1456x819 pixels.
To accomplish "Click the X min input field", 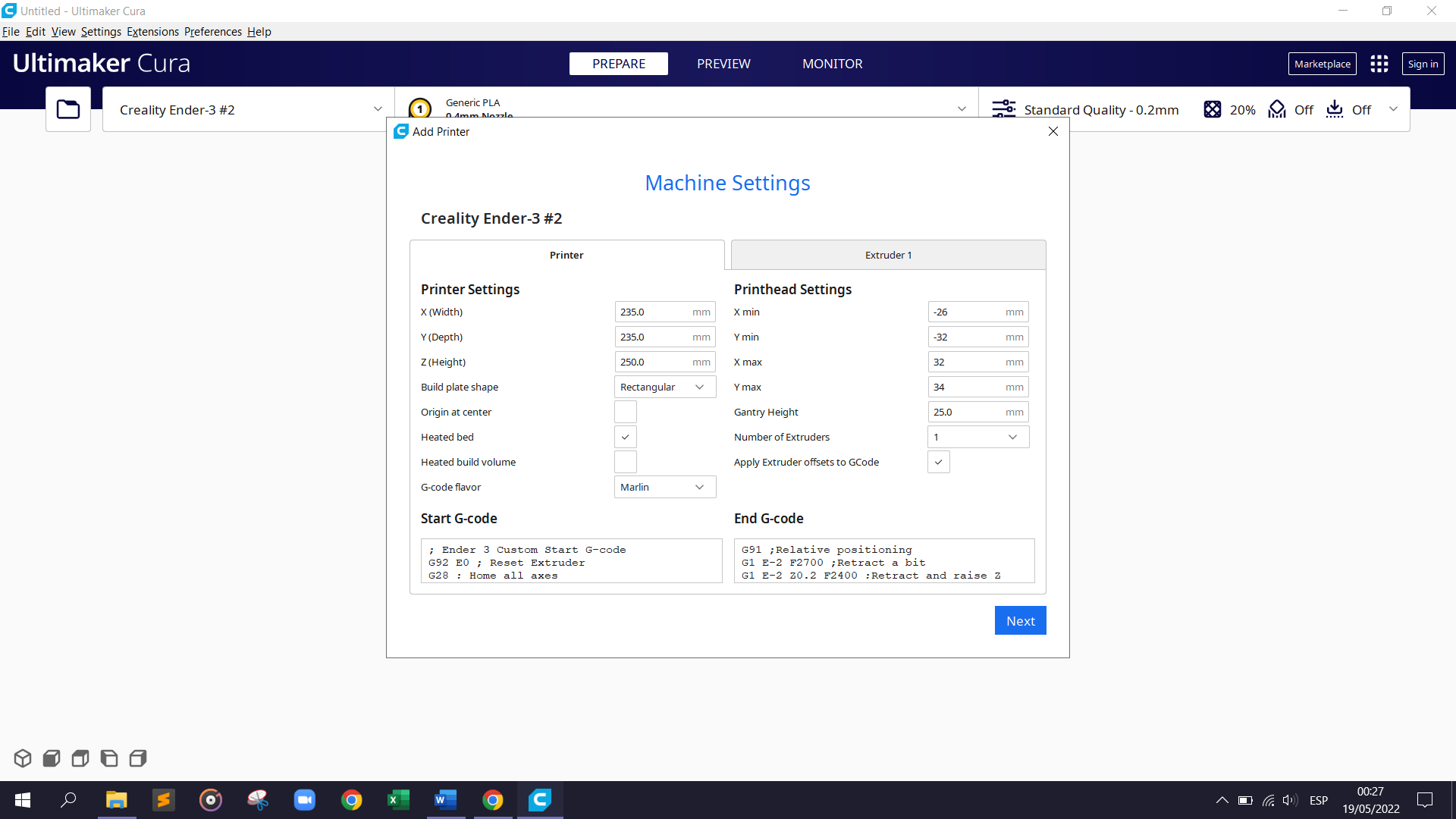I will coord(978,312).
